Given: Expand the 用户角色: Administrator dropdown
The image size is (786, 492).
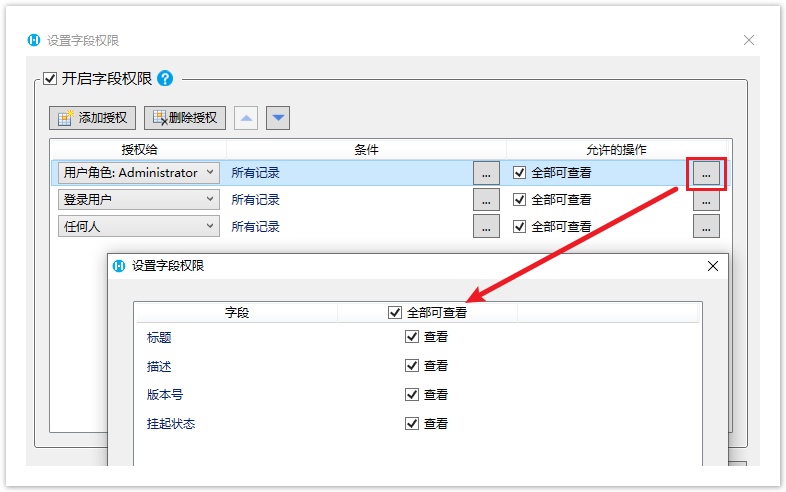Looking at the screenshot, I should pyautogui.click(x=210, y=172).
